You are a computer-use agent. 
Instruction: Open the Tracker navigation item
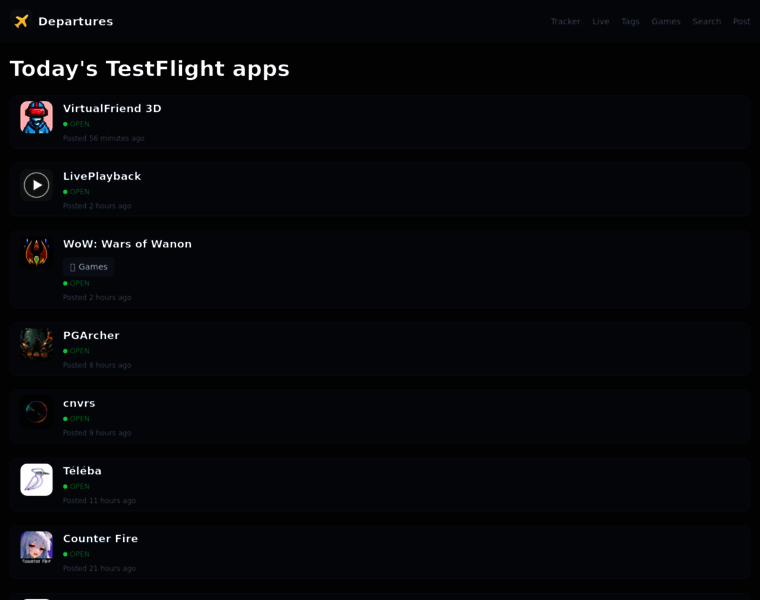[565, 21]
